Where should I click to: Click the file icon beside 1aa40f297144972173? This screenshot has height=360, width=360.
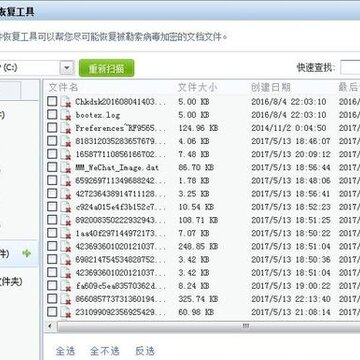click(x=66, y=233)
